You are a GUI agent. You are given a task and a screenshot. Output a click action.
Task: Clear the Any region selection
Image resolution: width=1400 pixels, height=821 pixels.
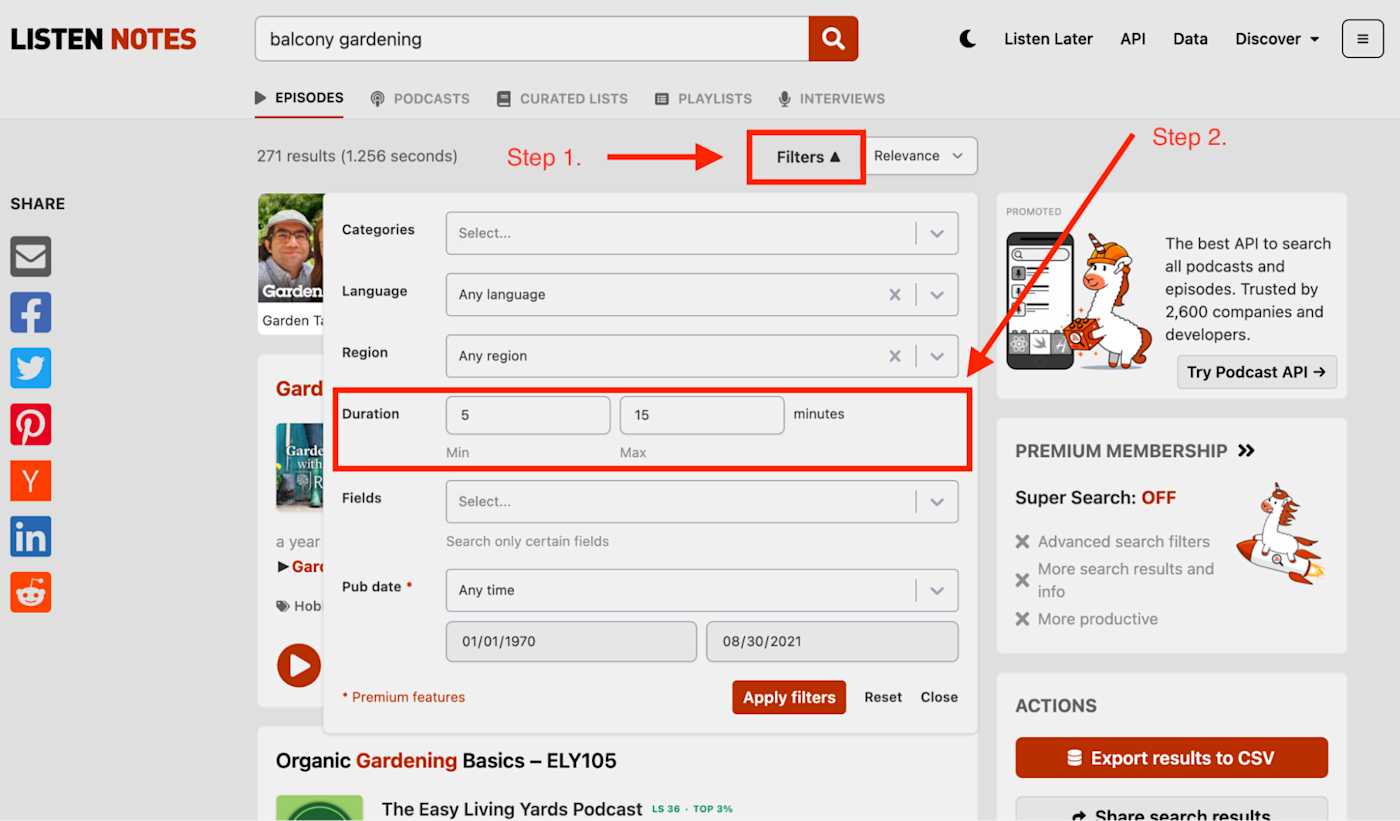click(x=895, y=356)
